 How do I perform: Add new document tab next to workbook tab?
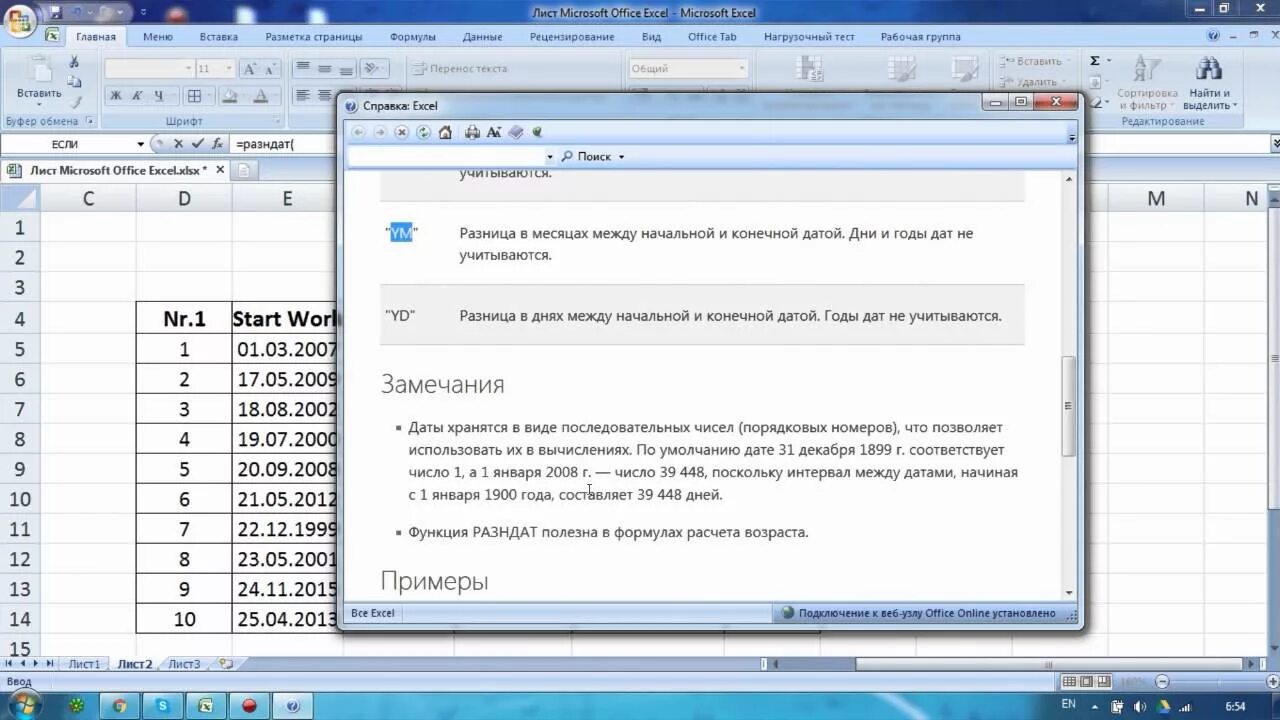pos(243,171)
